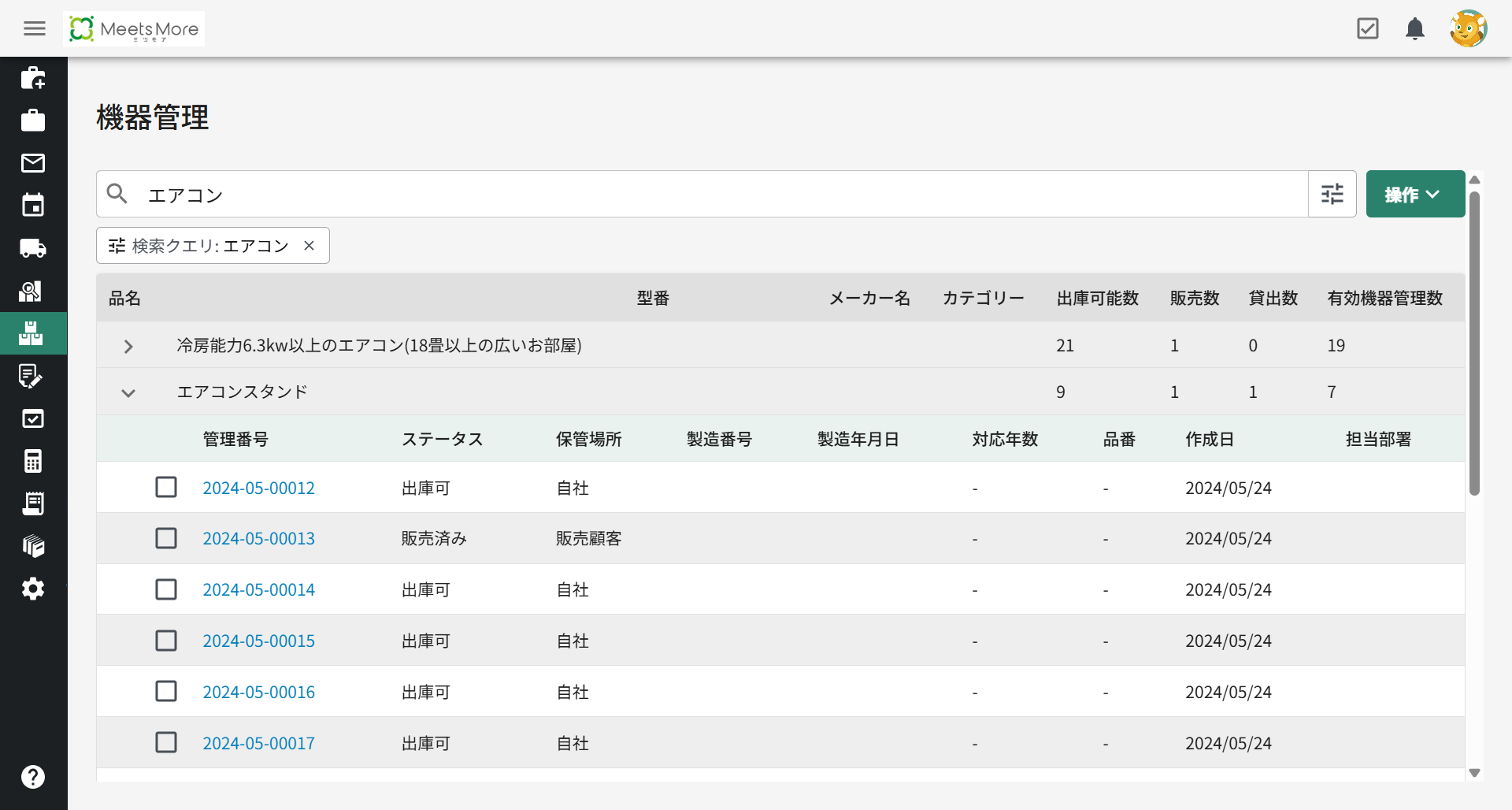Open the hamburger navigation menu
The width and height of the screenshot is (1512, 810).
(35, 29)
